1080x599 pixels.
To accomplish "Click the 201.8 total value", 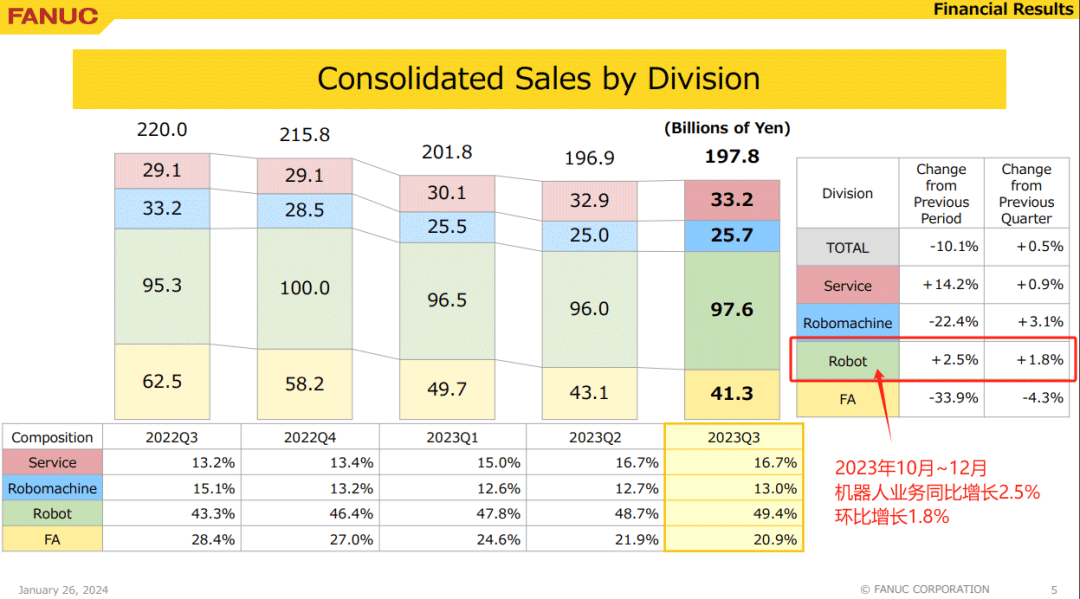I will tap(447, 152).
